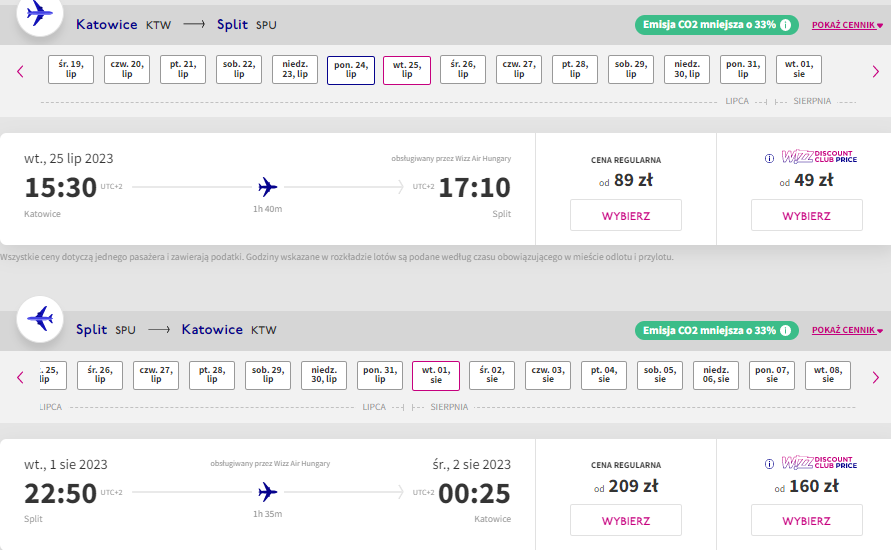Open Wizz Discount Club info for outbound flight
Viewport: 891px width, 550px height.
[x=769, y=159]
